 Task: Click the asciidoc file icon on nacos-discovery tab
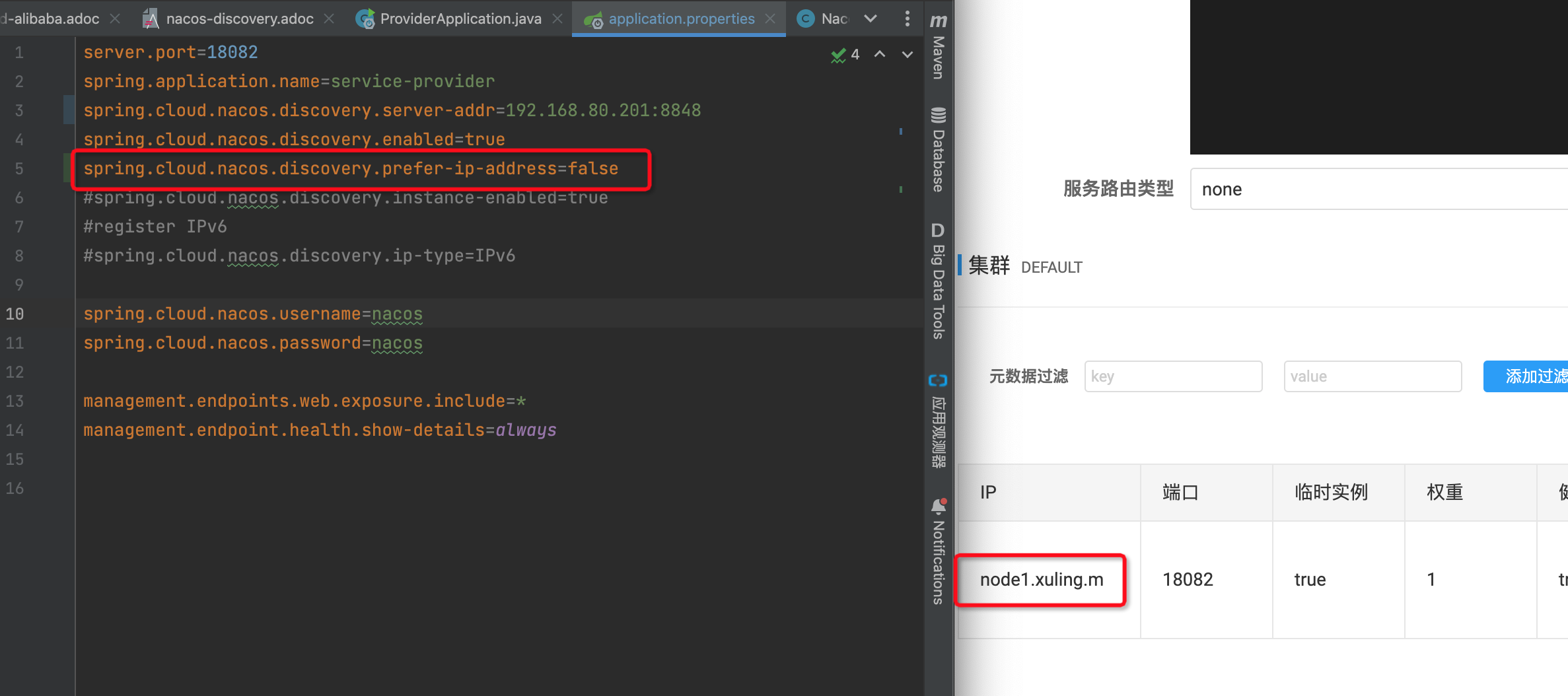(x=151, y=19)
